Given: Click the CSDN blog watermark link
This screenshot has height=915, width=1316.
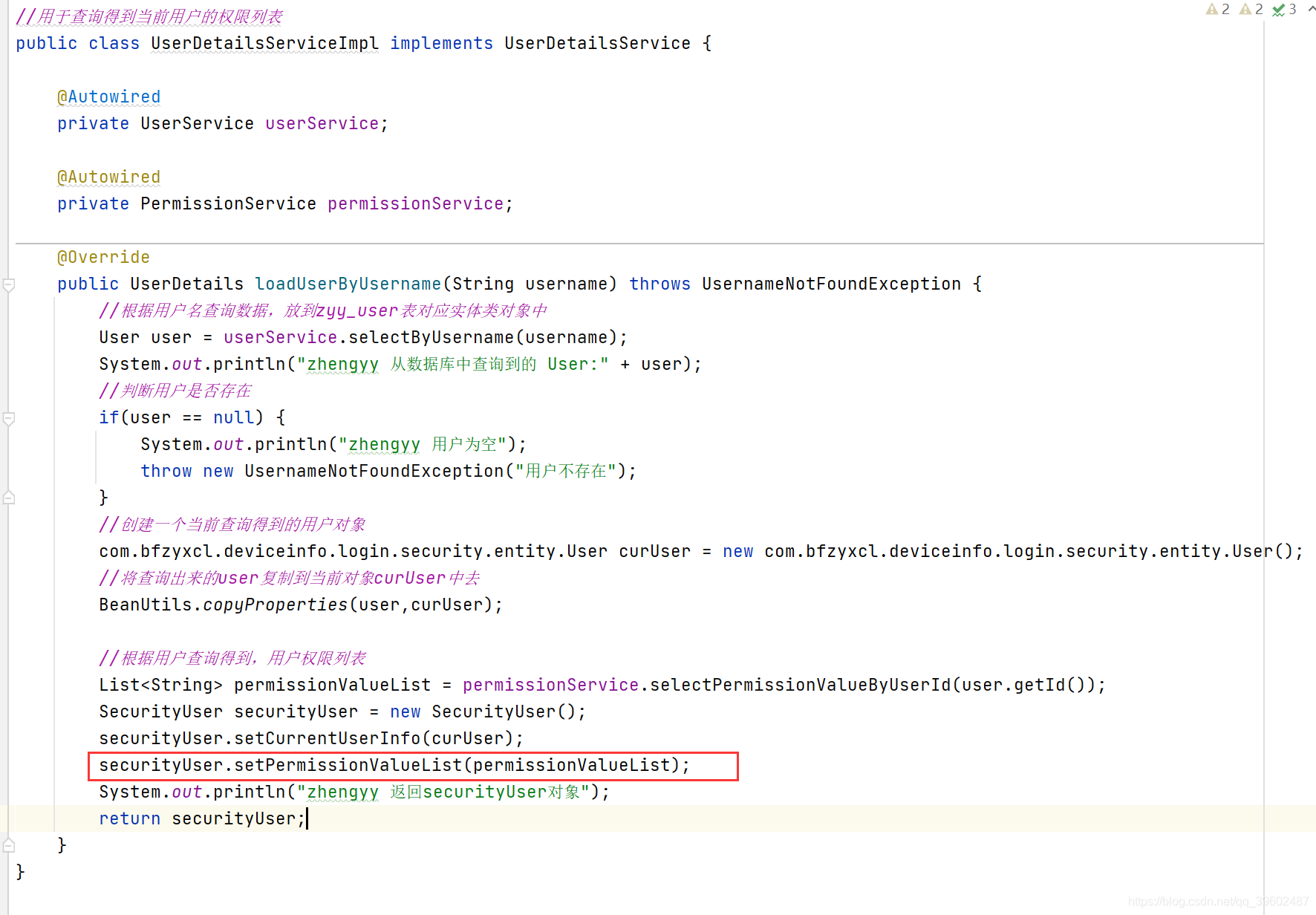Looking at the screenshot, I should (1218, 901).
